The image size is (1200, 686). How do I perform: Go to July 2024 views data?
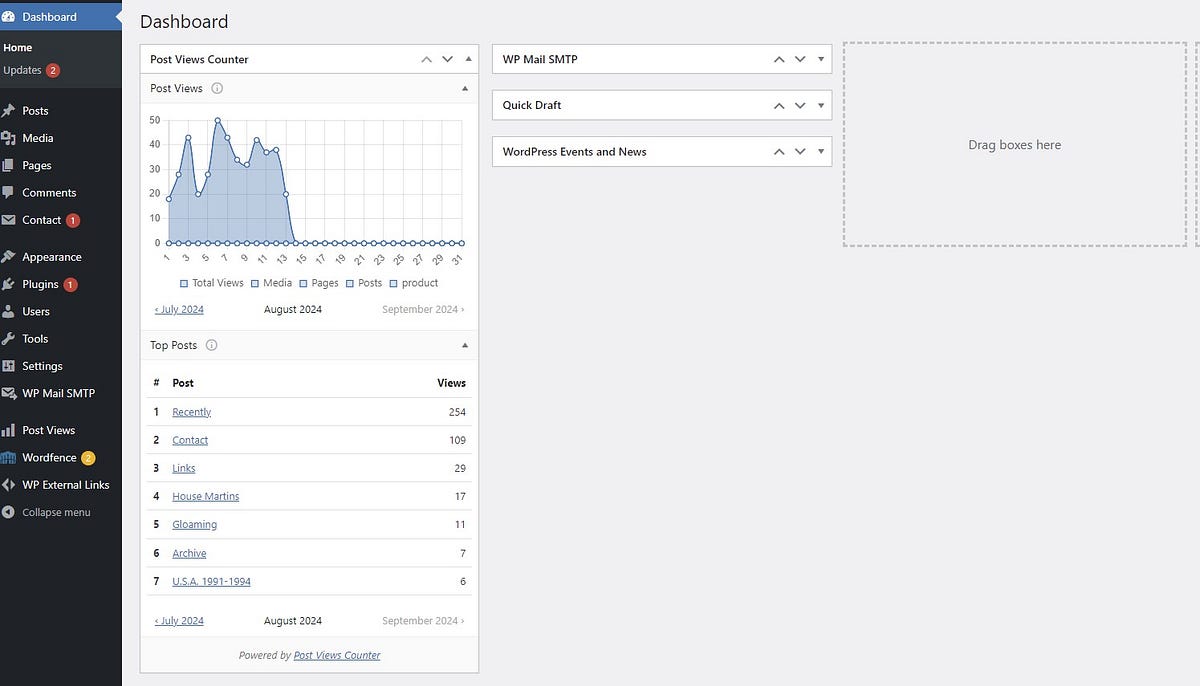pyautogui.click(x=178, y=309)
